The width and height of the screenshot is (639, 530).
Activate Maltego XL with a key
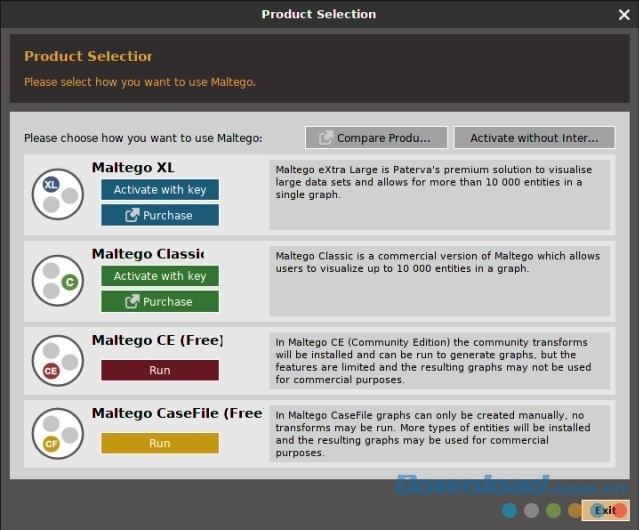pyautogui.click(x=160, y=190)
